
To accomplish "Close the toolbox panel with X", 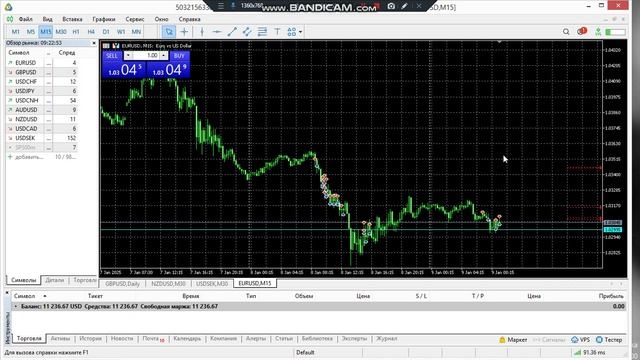I will 7,293.
